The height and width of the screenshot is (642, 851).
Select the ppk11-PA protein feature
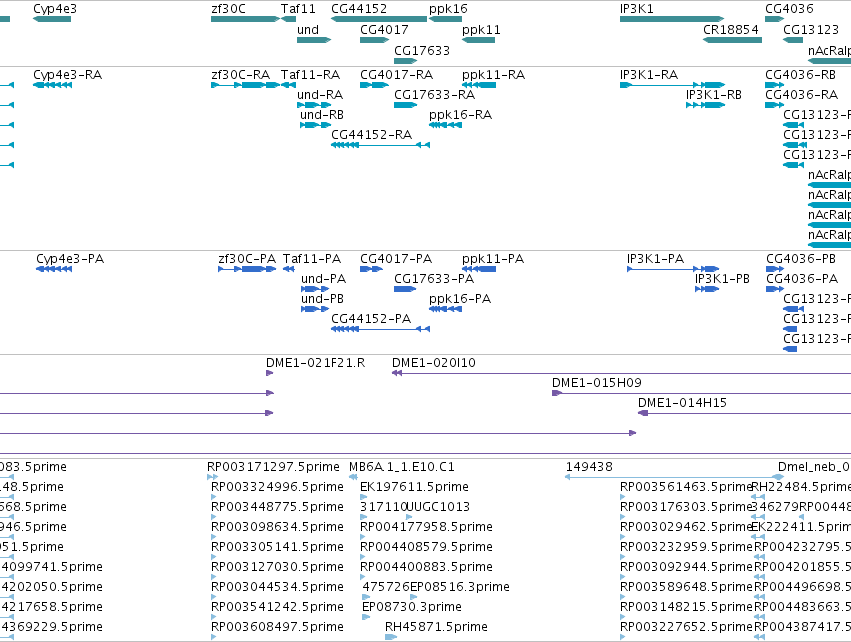(x=479, y=269)
